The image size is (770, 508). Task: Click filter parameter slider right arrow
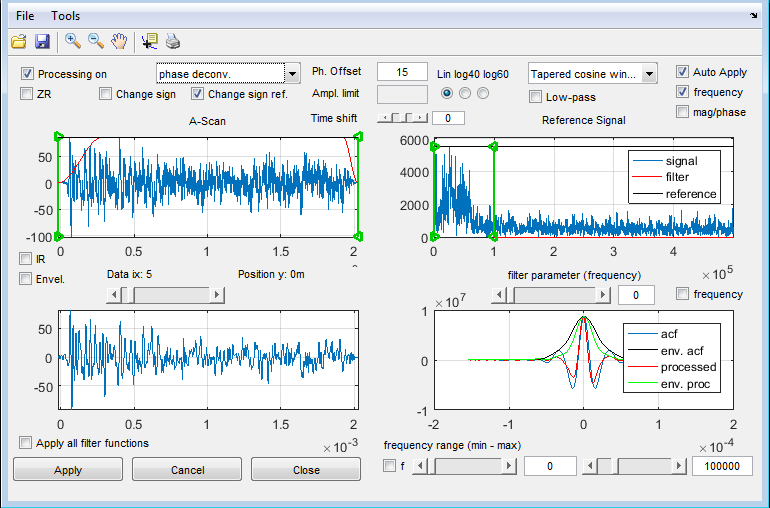pyautogui.click(x=603, y=295)
